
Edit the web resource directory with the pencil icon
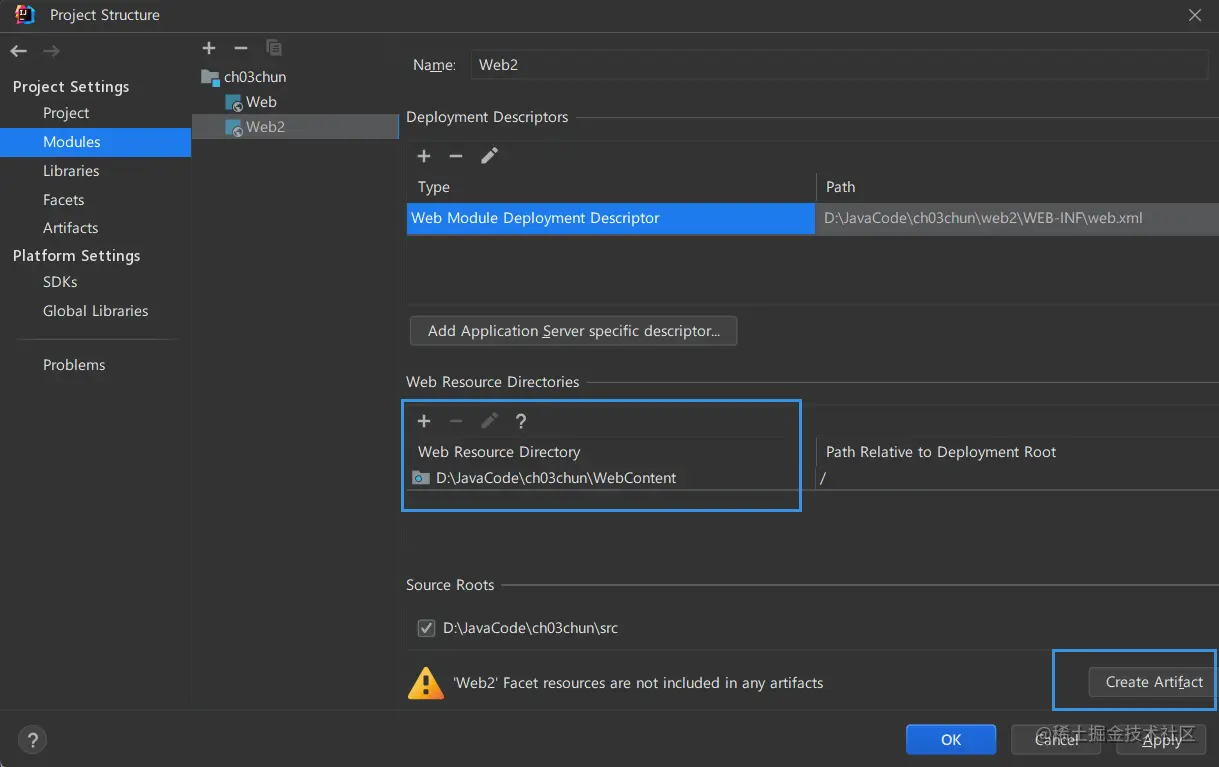tap(489, 421)
